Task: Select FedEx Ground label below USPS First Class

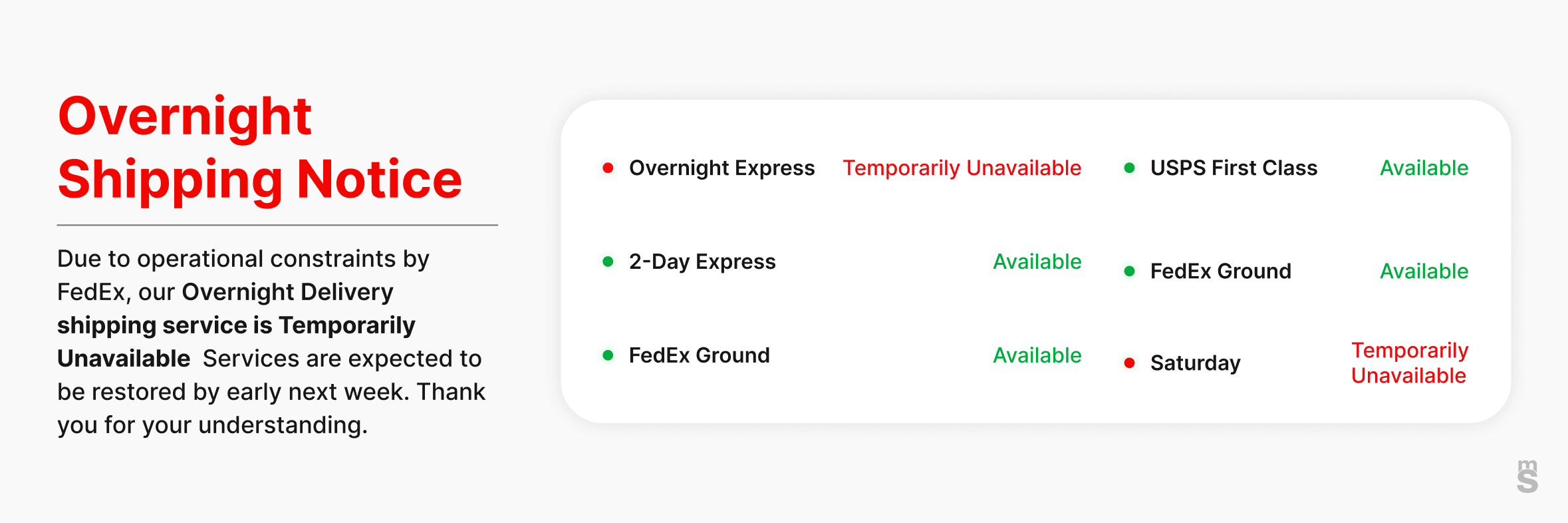Action: [1220, 271]
